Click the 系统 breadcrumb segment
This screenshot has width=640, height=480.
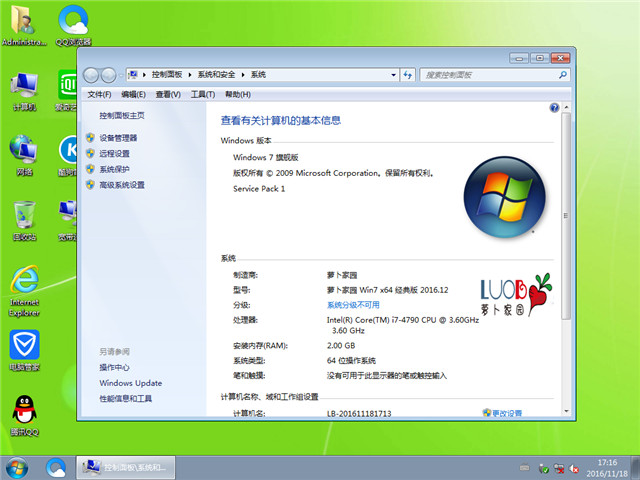pos(258,75)
